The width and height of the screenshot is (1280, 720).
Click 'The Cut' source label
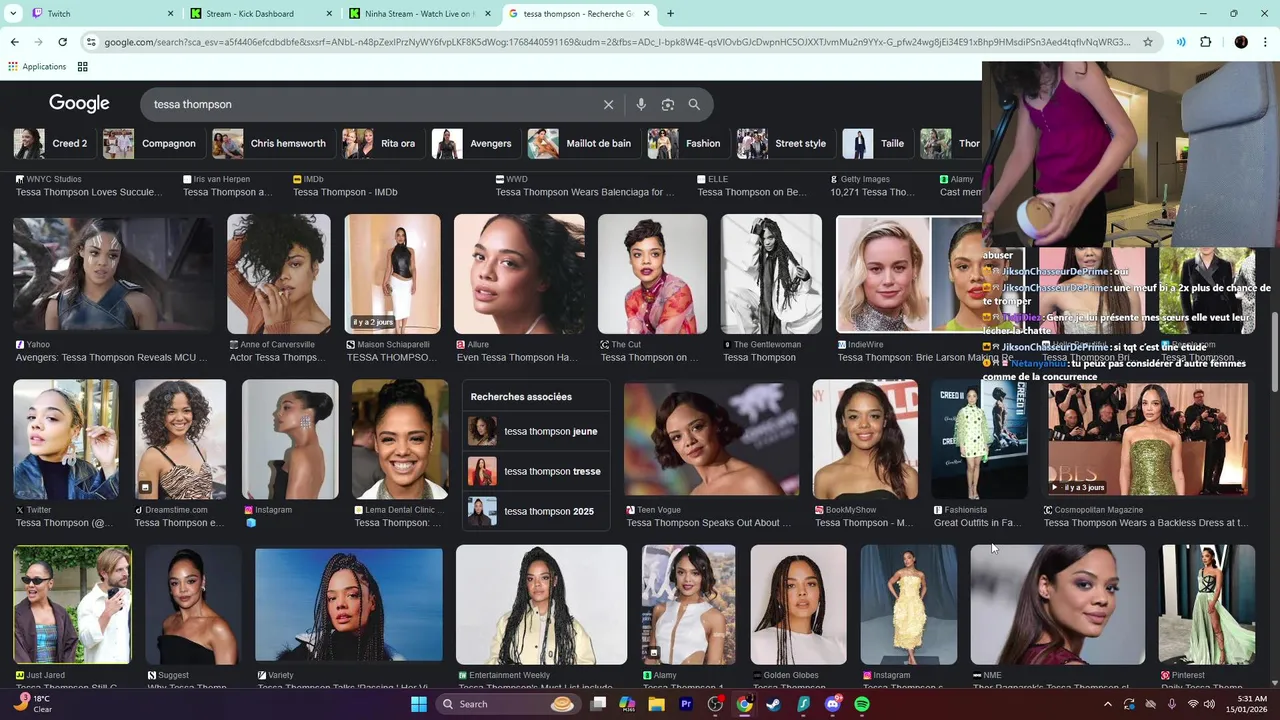(626, 345)
